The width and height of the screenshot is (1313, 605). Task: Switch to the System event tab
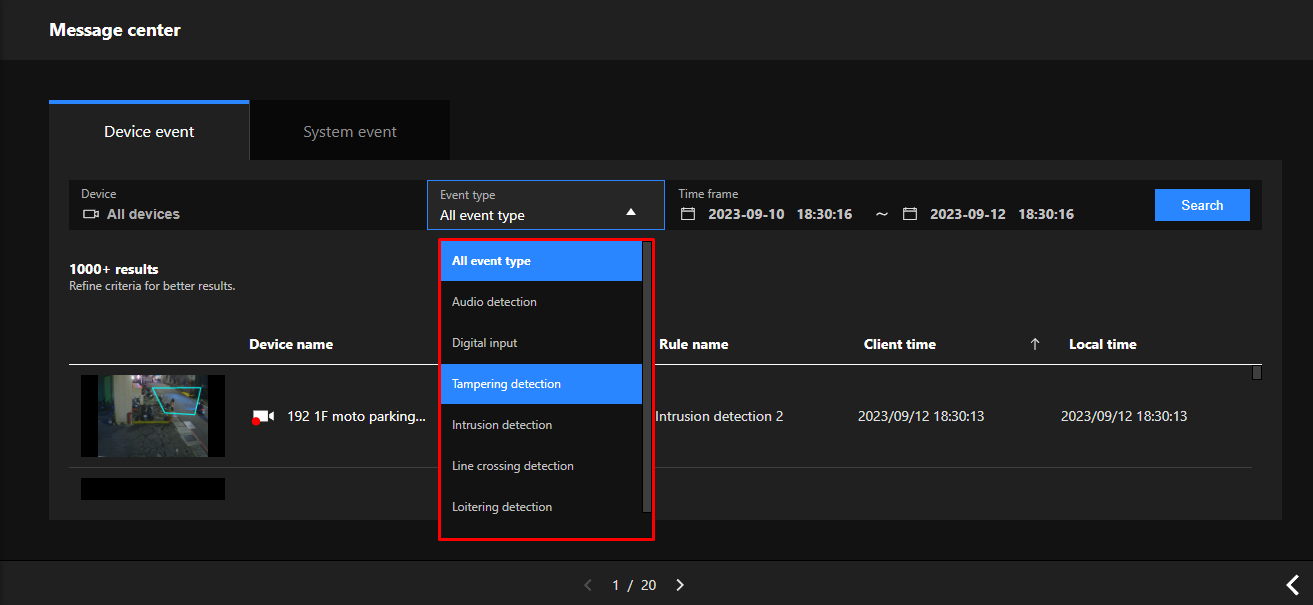pos(350,131)
